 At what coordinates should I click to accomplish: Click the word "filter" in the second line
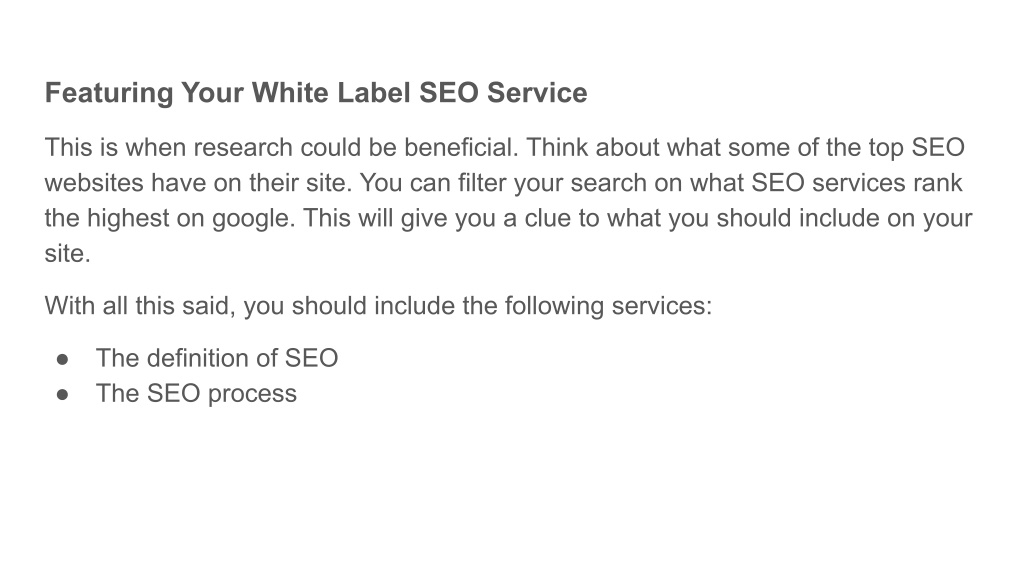pyautogui.click(x=481, y=183)
